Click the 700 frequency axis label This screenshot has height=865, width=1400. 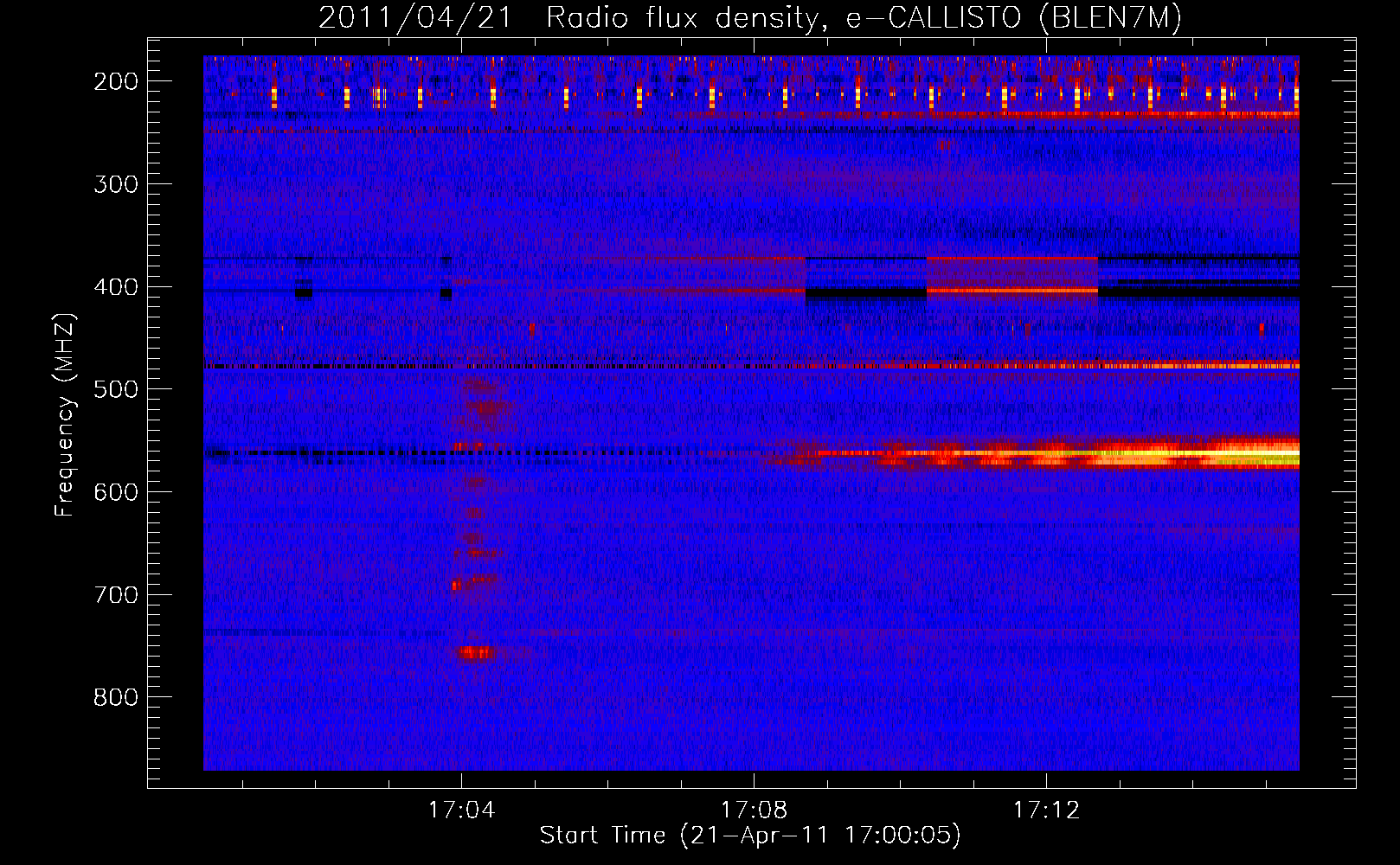point(116,595)
